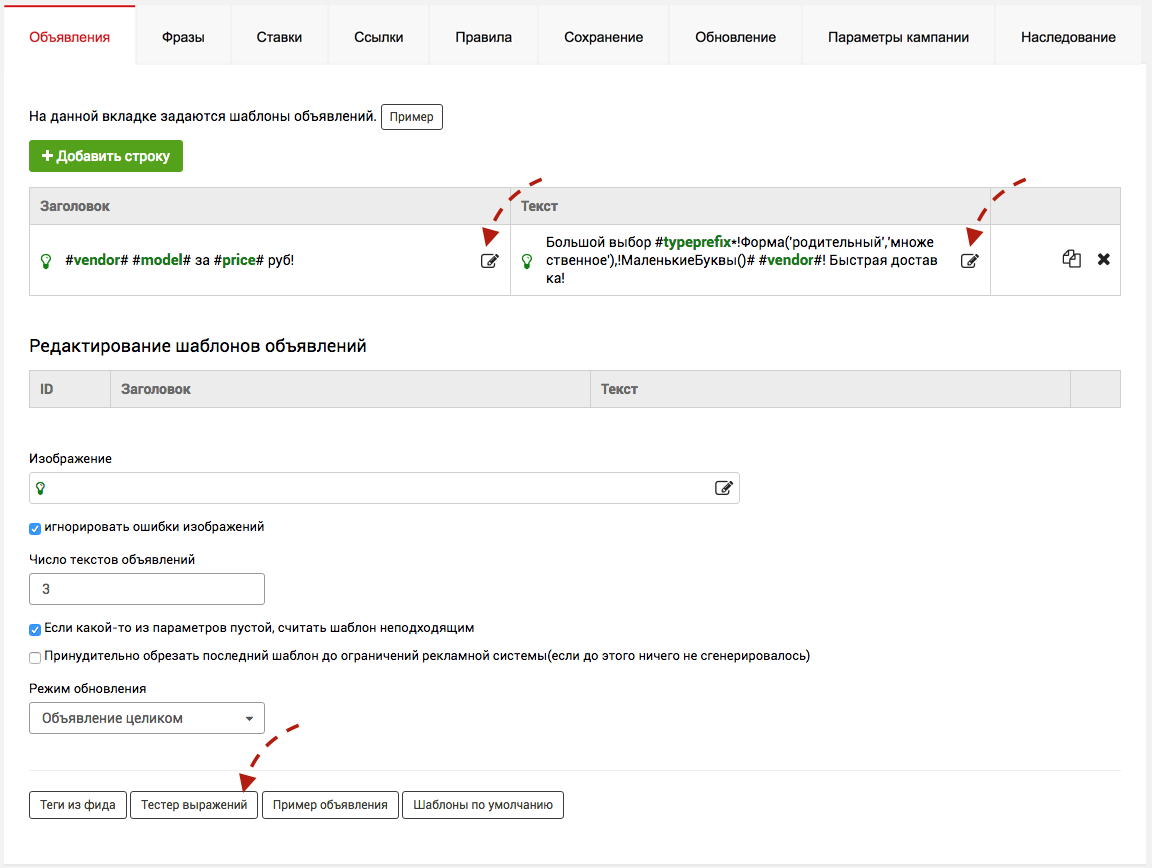1152x868 pixels.
Task: Delete the template row with X icon
Action: [1104, 259]
